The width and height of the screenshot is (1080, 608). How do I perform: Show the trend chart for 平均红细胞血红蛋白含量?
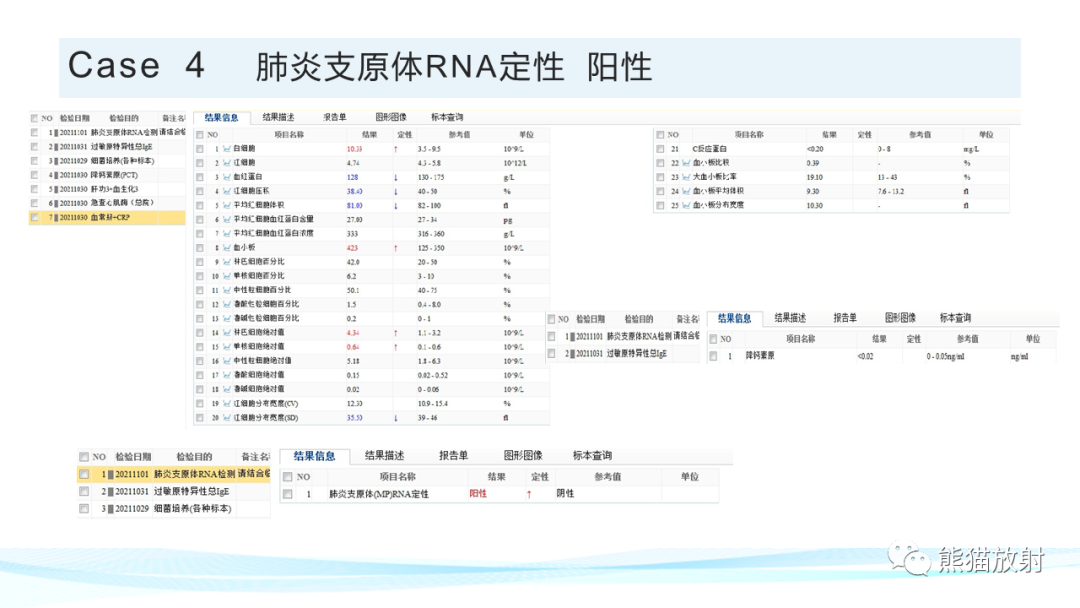(x=227, y=219)
